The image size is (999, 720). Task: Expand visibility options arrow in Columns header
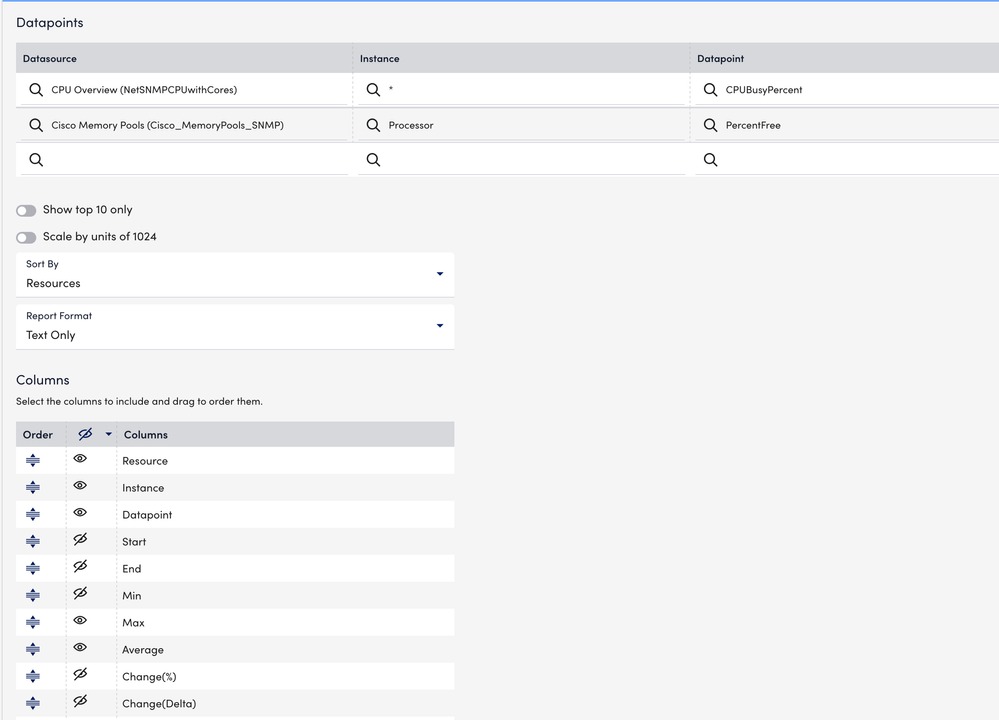click(x=108, y=435)
